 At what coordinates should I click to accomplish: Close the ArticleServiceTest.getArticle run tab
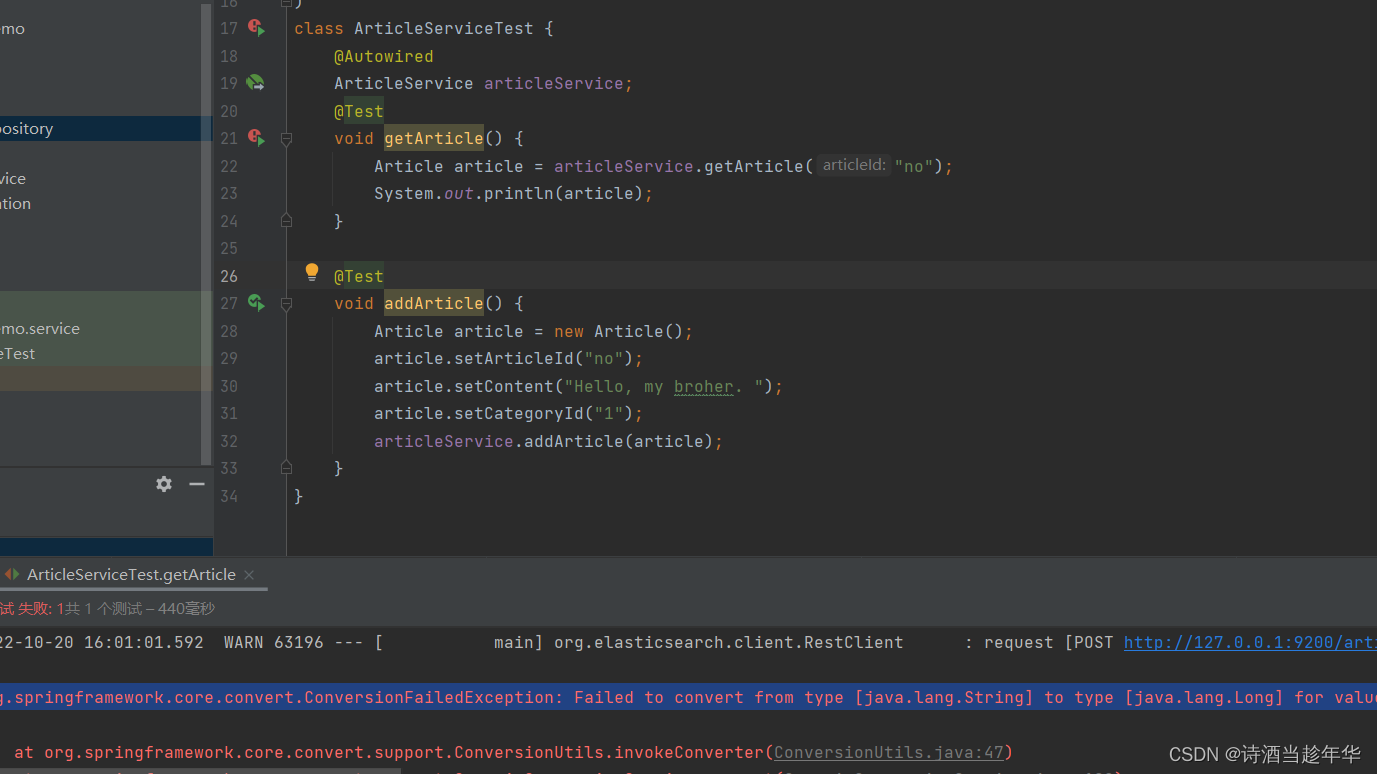249,575
